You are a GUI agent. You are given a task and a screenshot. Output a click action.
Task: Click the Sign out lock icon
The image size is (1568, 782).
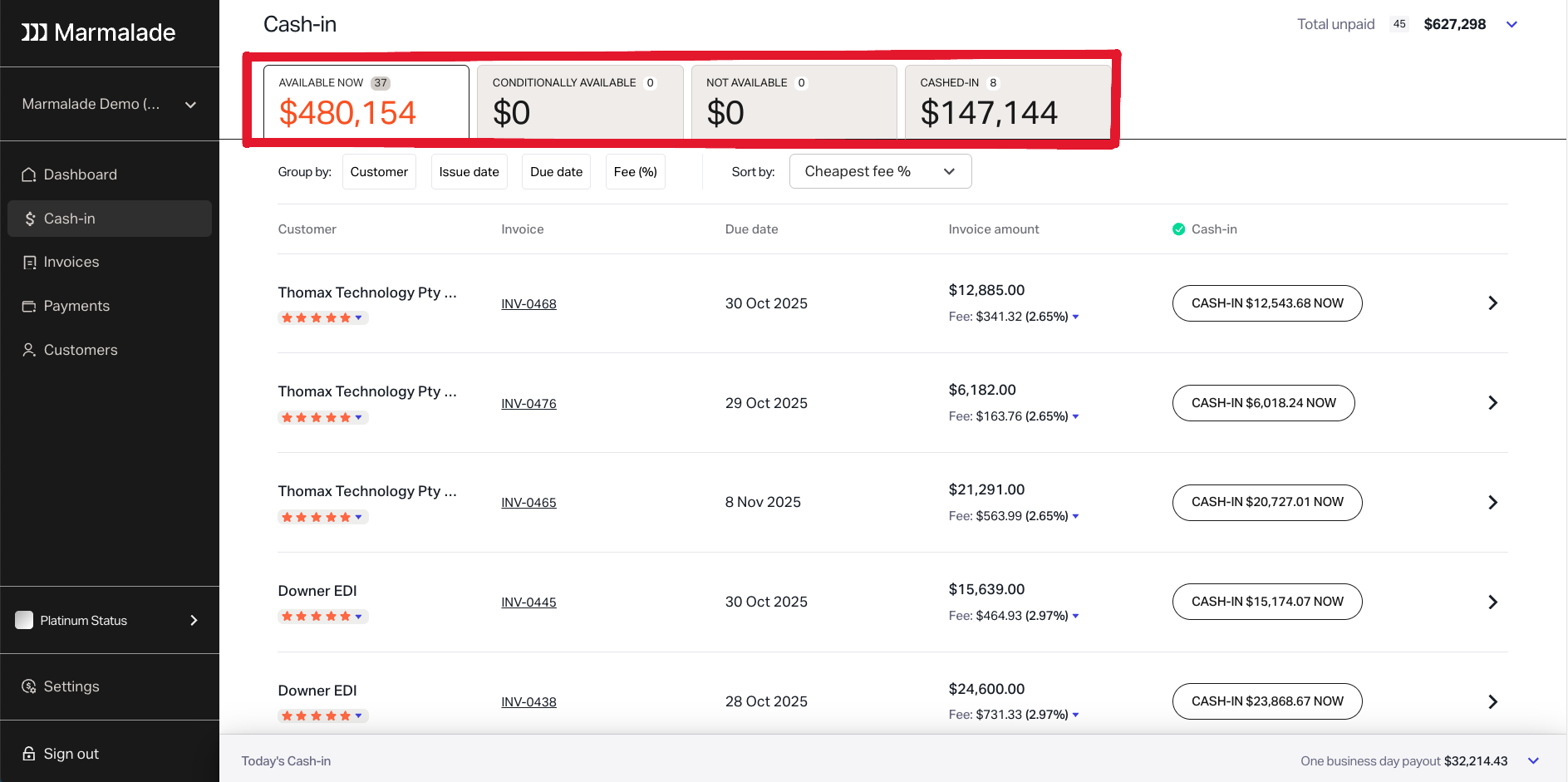(29, 754)
